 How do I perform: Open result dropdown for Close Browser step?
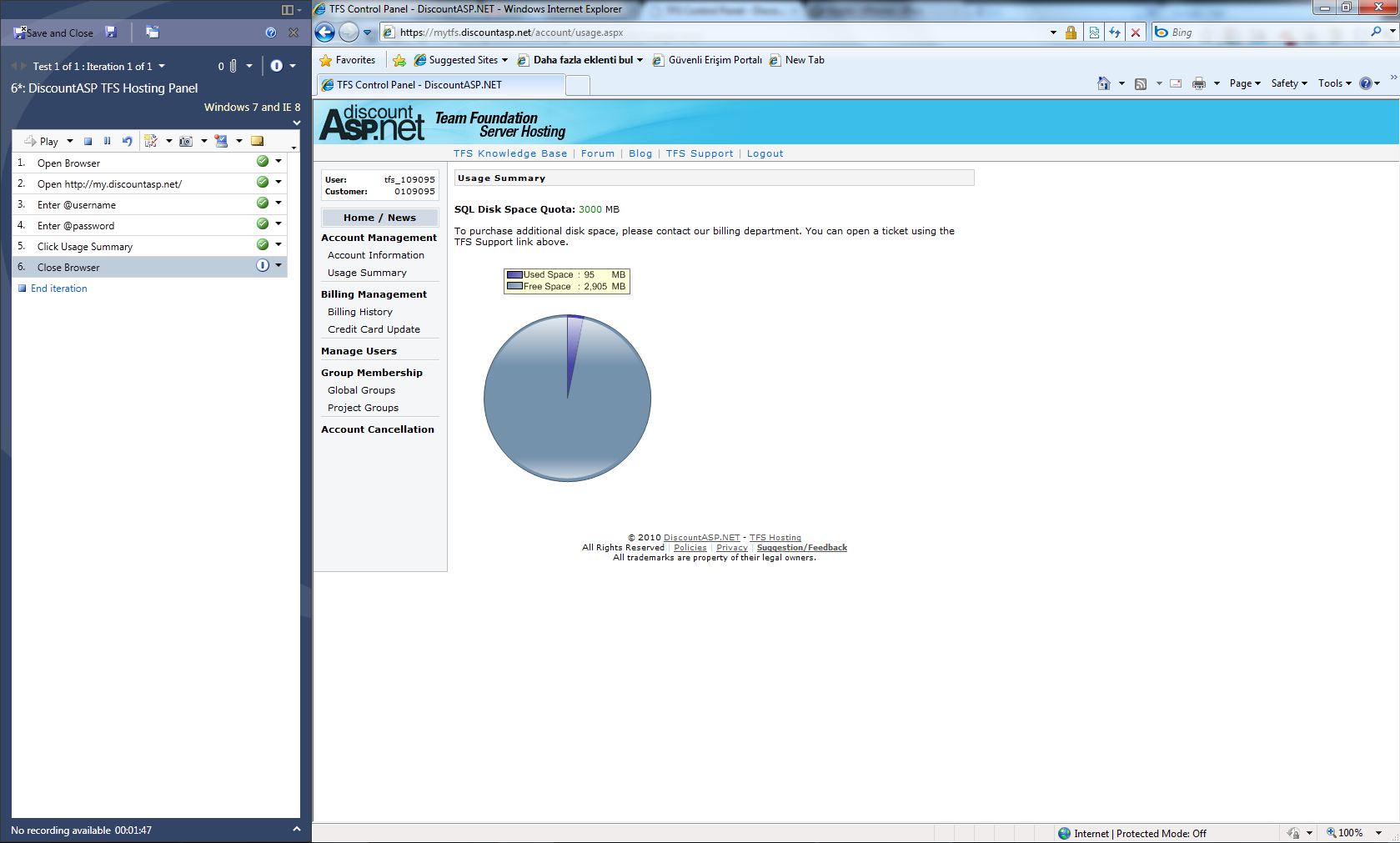tap(278, 265)
